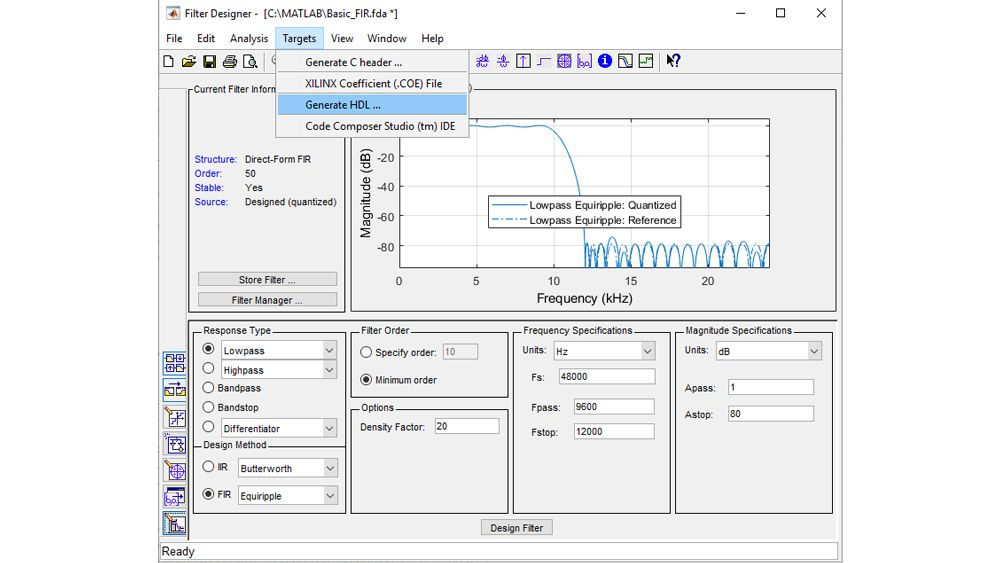Click the Save filter toolbar icon
The height and width of the screenshot is (563, 1000).
[x=210, y=61]
